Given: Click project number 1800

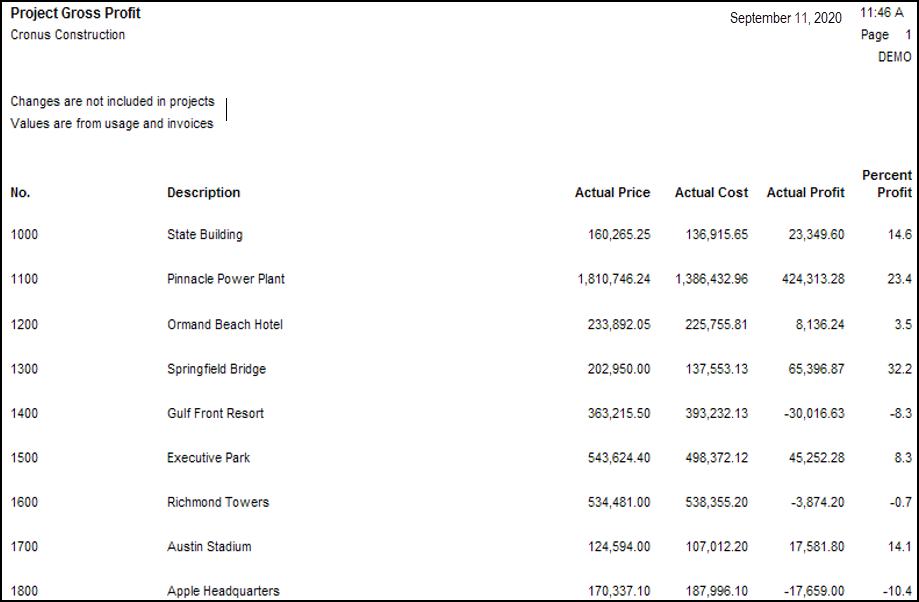Looking at the screenshot, I should pyautogui.click(x=24, y=591).
